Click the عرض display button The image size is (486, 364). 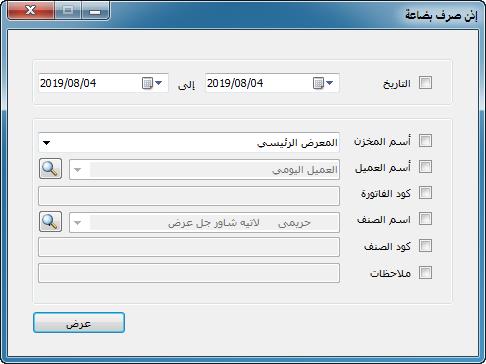79,323
